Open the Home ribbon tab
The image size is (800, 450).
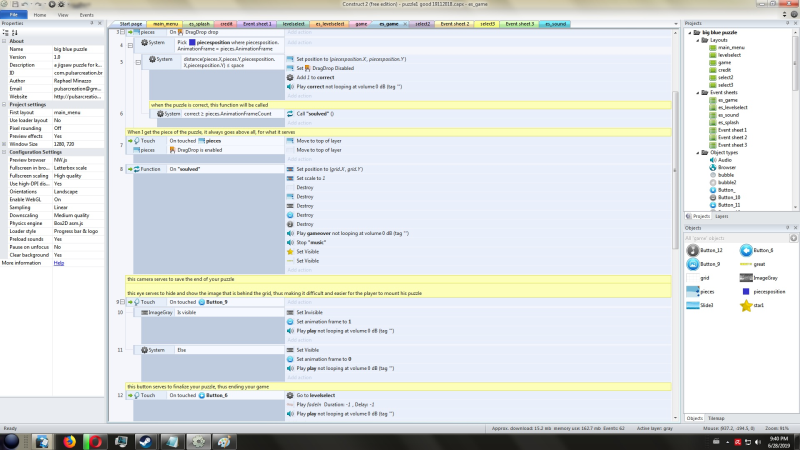[x=40, y=15]
